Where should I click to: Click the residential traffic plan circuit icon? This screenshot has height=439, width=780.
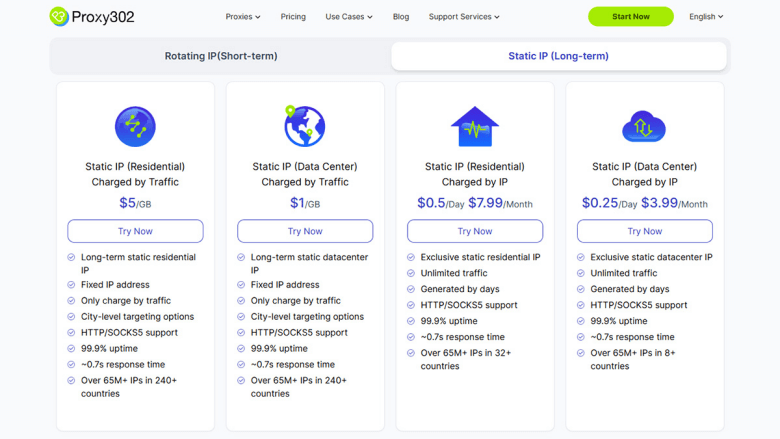[135, 127]
